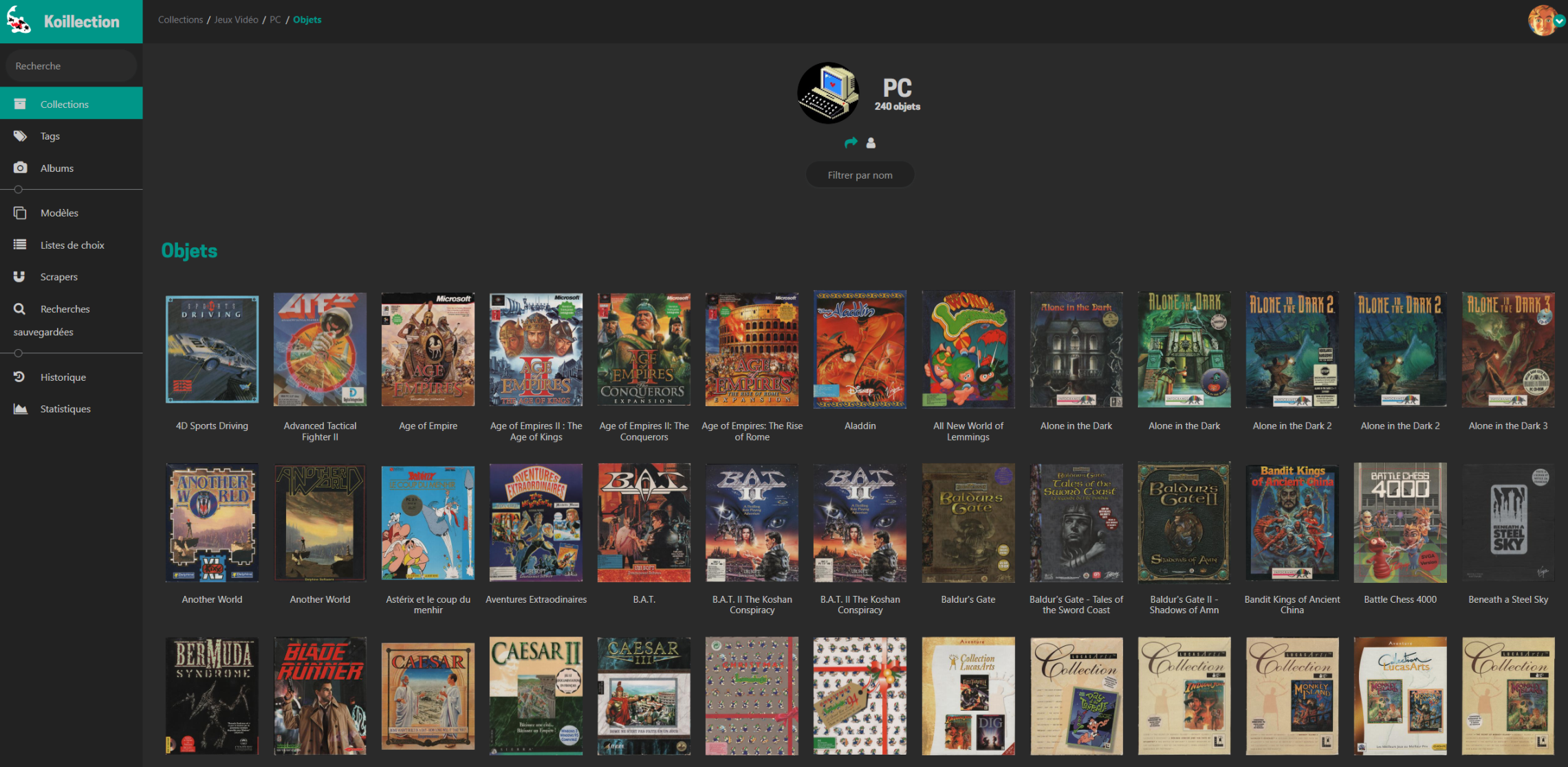Open Age of Empires II Conquerors cover
1568x767 pixels.
[644, 349]
